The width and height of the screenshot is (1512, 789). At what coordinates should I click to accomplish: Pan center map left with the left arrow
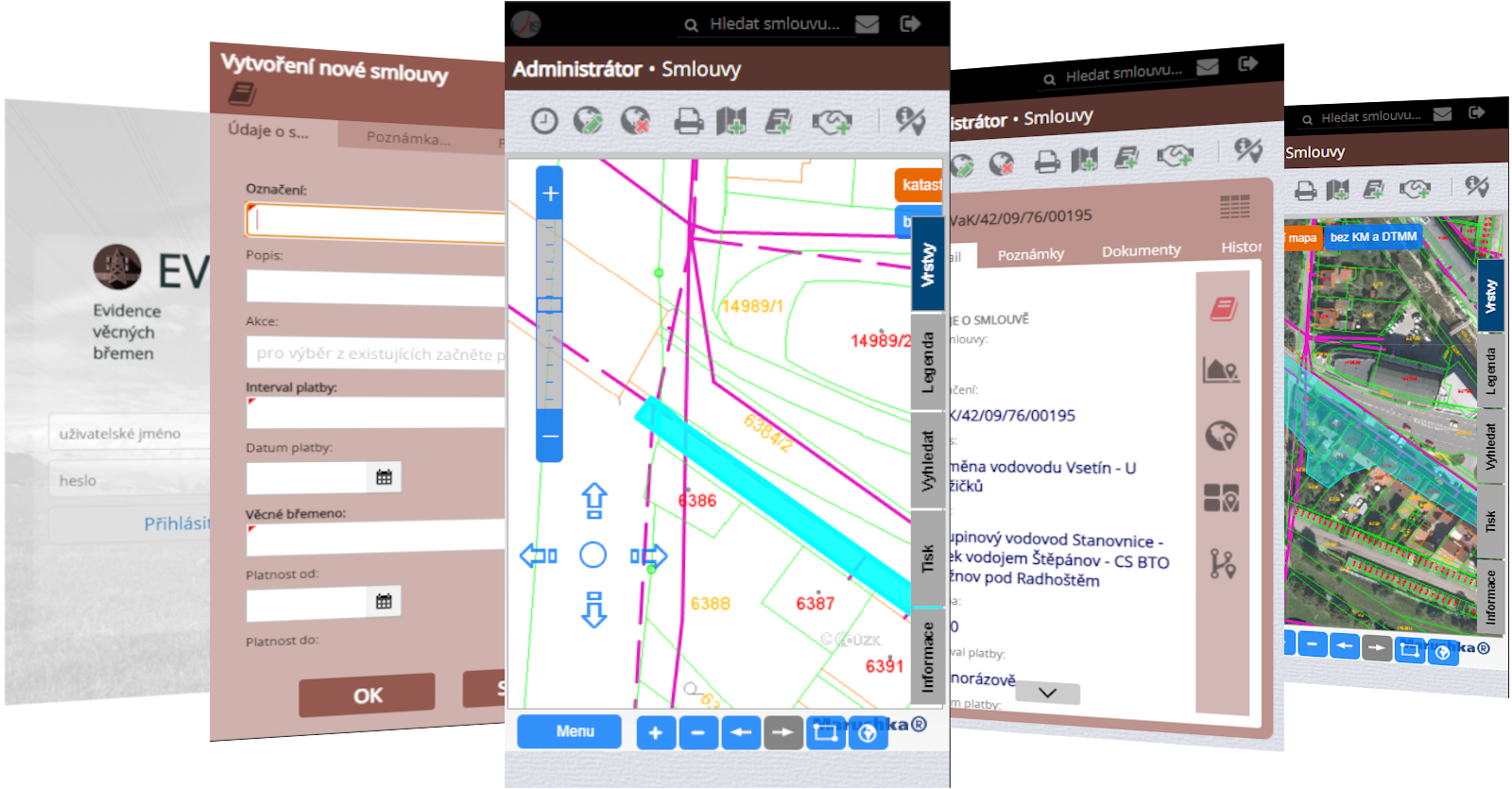point(539,556)
